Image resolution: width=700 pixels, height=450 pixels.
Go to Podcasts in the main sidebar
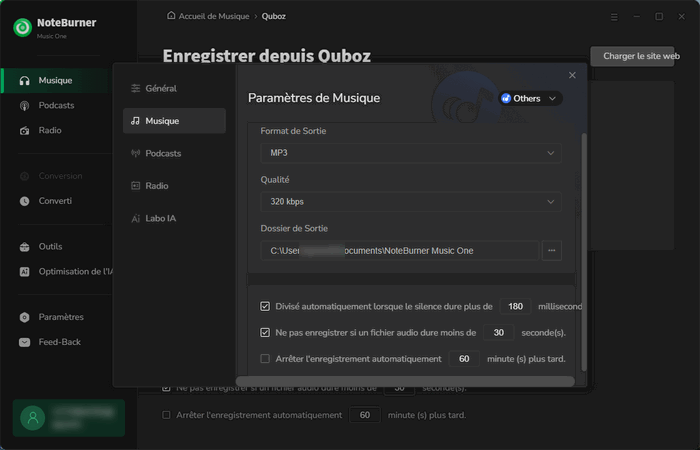[57, 106]
